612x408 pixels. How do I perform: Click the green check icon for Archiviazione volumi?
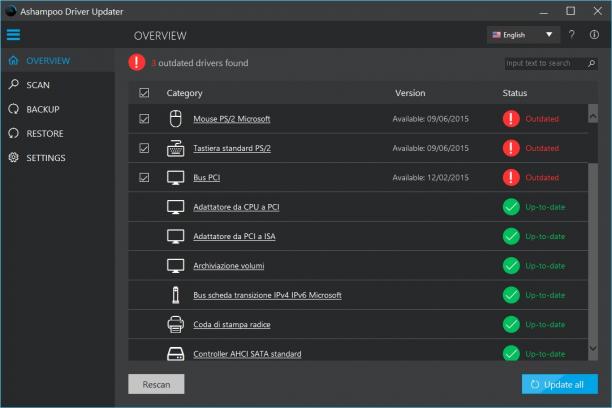pyautogui.click(x=511, y=266)
